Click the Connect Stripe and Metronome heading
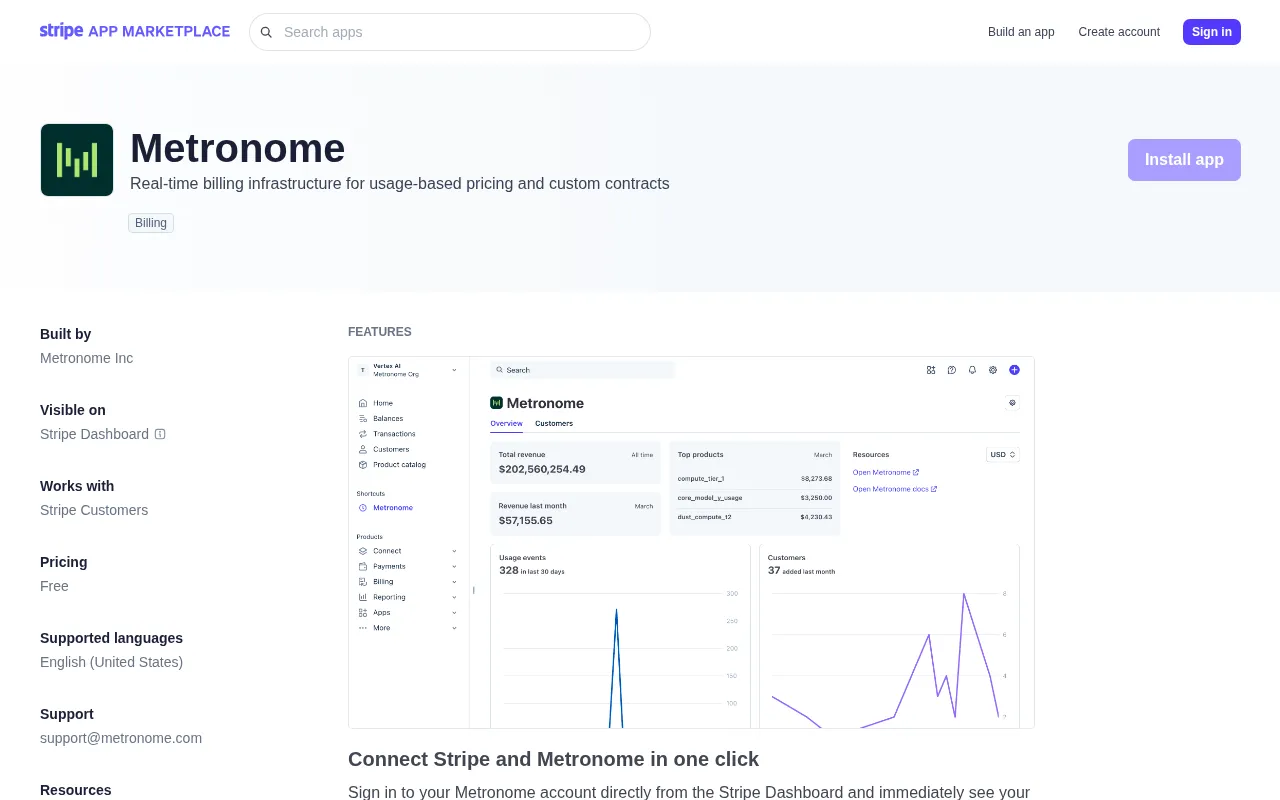The width and height of the screenshot is (1280, 800). coord(553,759)
